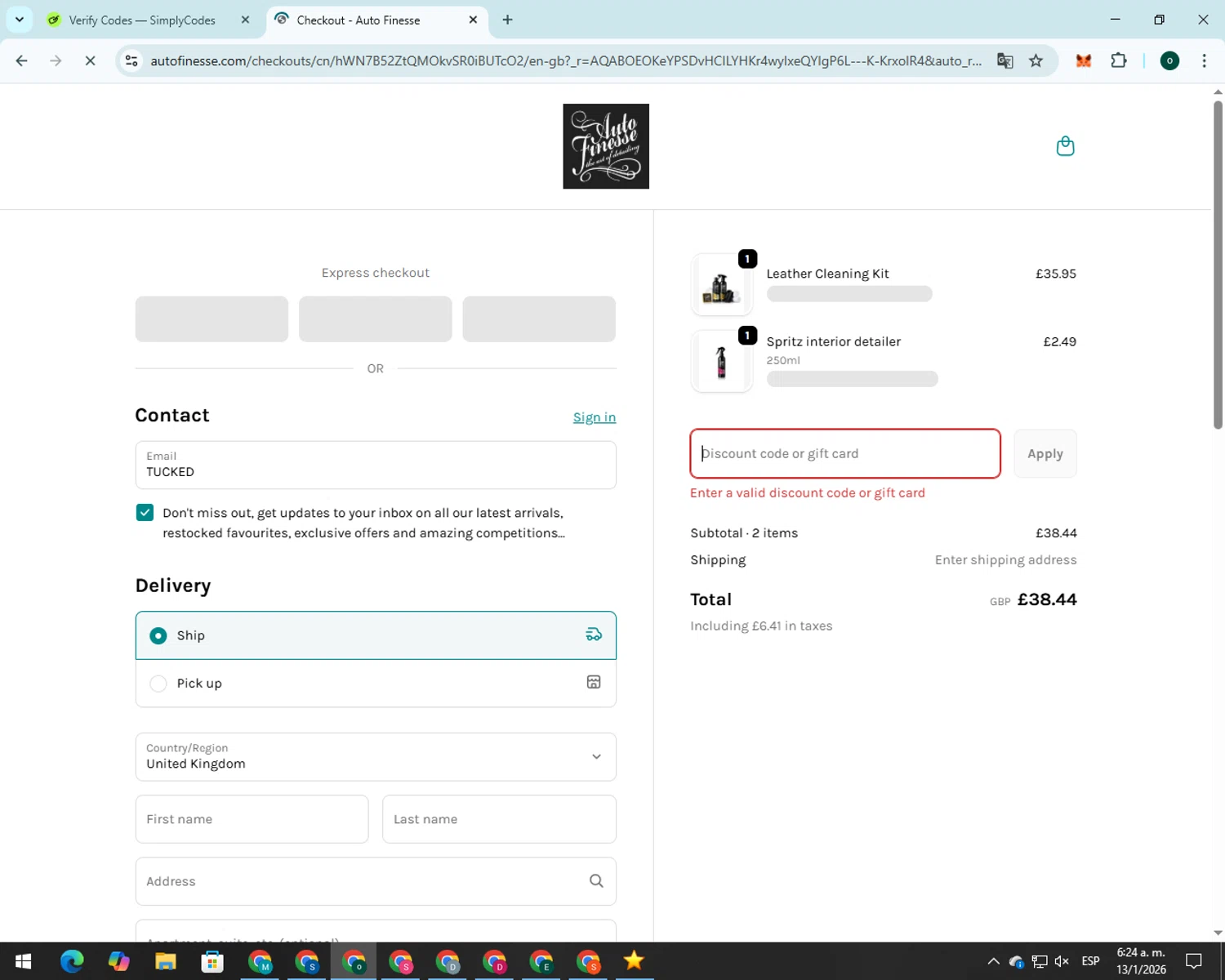
Task: Click the page vertical scrollbar thumb
Action: (x=1218, y=264)
